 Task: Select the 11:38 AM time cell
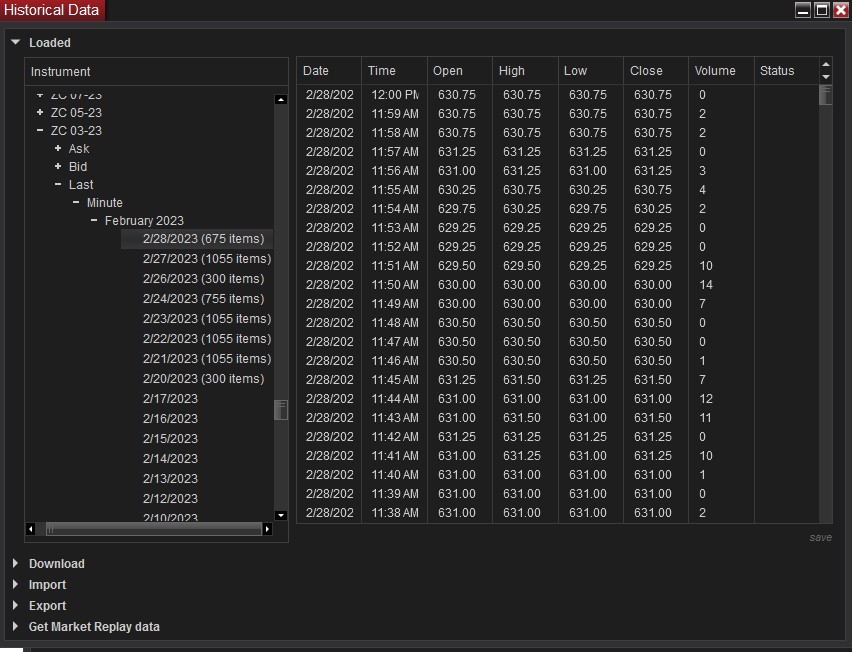tap(395, 513)
